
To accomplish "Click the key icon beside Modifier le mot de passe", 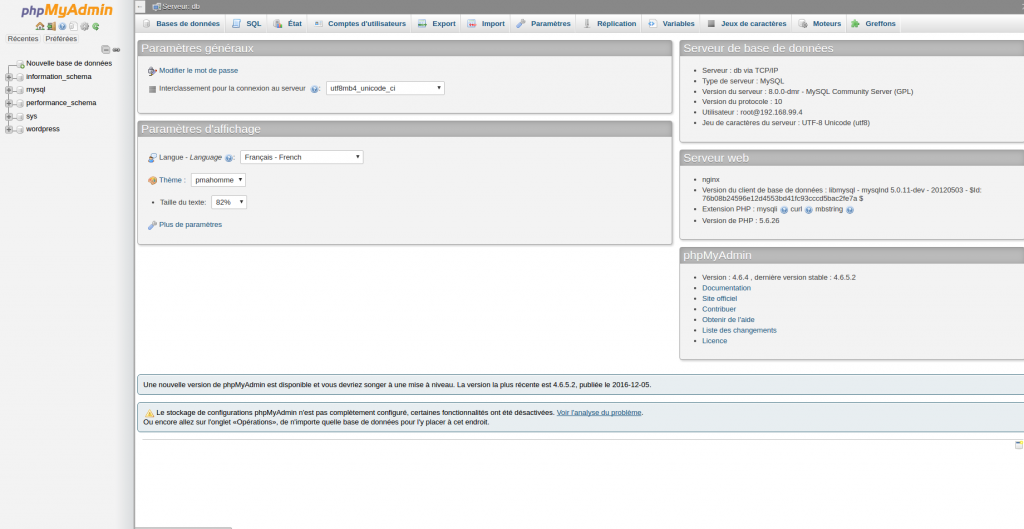I will pyautogui.click(x=152, y=71).
